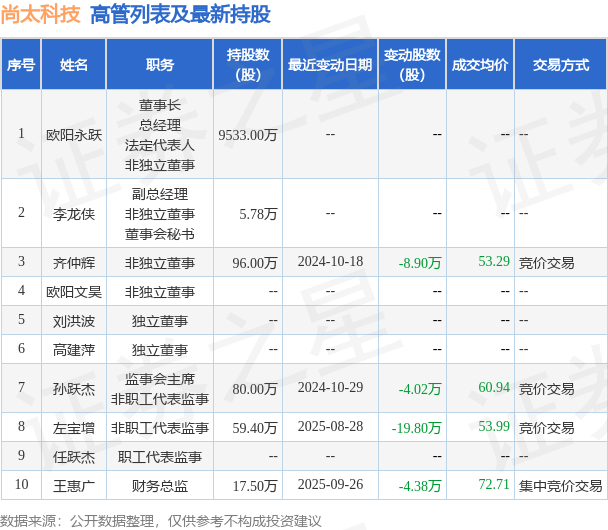Select the 变动股数(股) column header
The image size is (608, 530).
coord(412,64)
